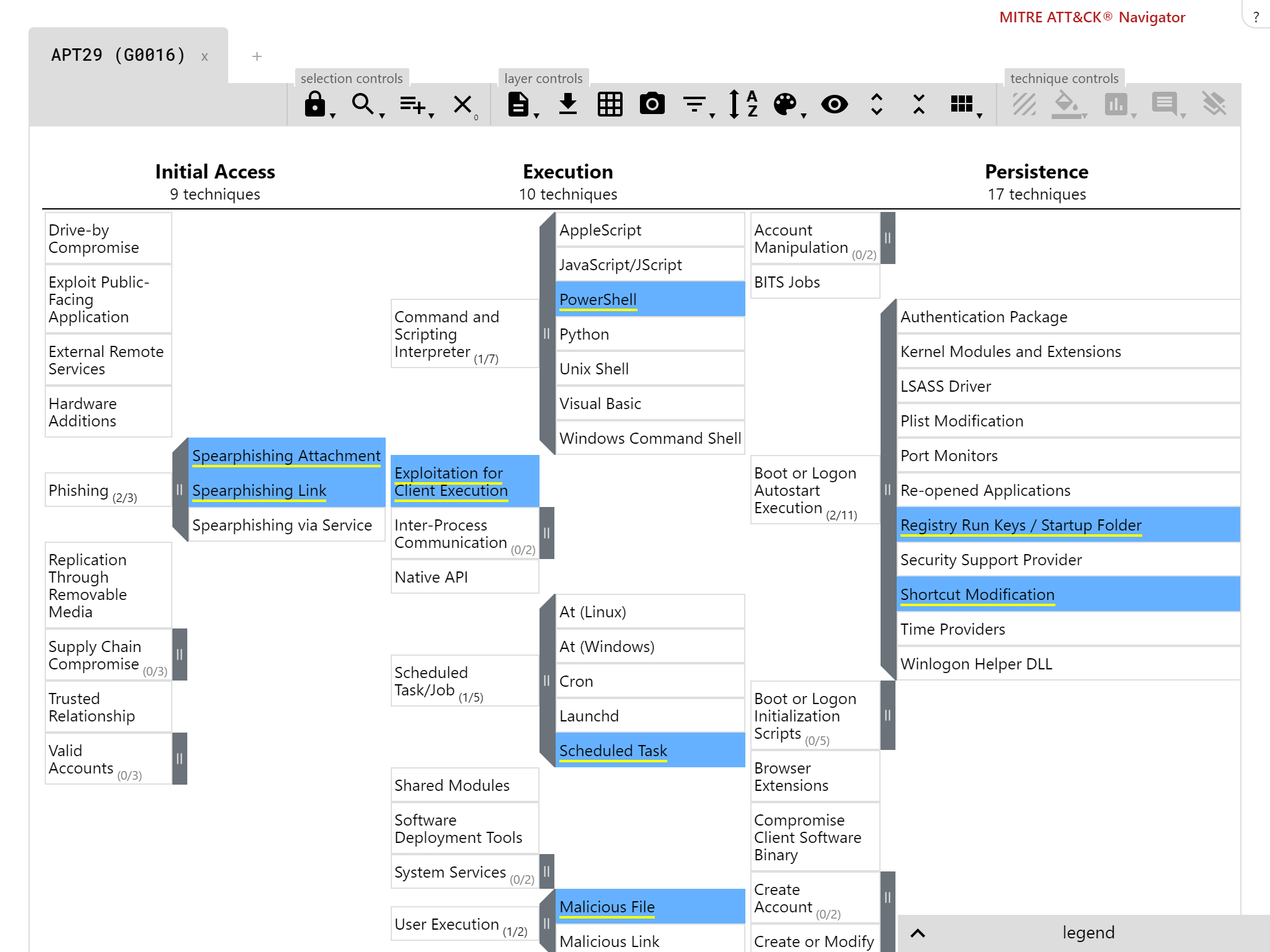This screenshot has height=952, width=1270.
Task: Select the Python sub-technique
Action: [x=651, y=334]
